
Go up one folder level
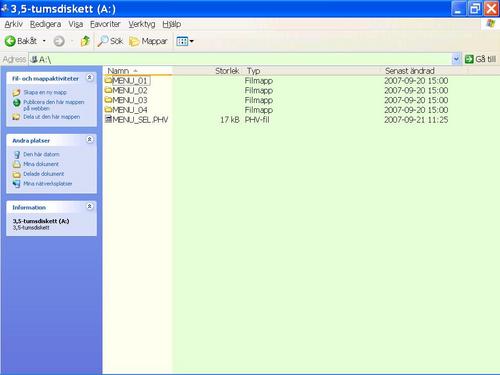pyautogui.click(x=85, y=41)
